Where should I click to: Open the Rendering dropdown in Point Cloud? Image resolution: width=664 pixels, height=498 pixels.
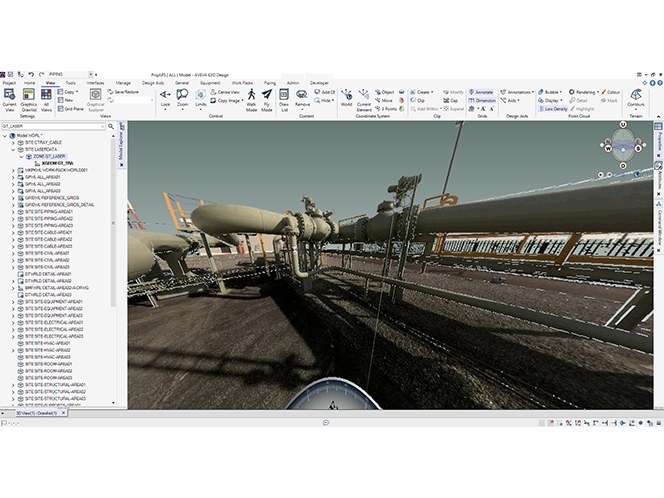pos(584,92)
